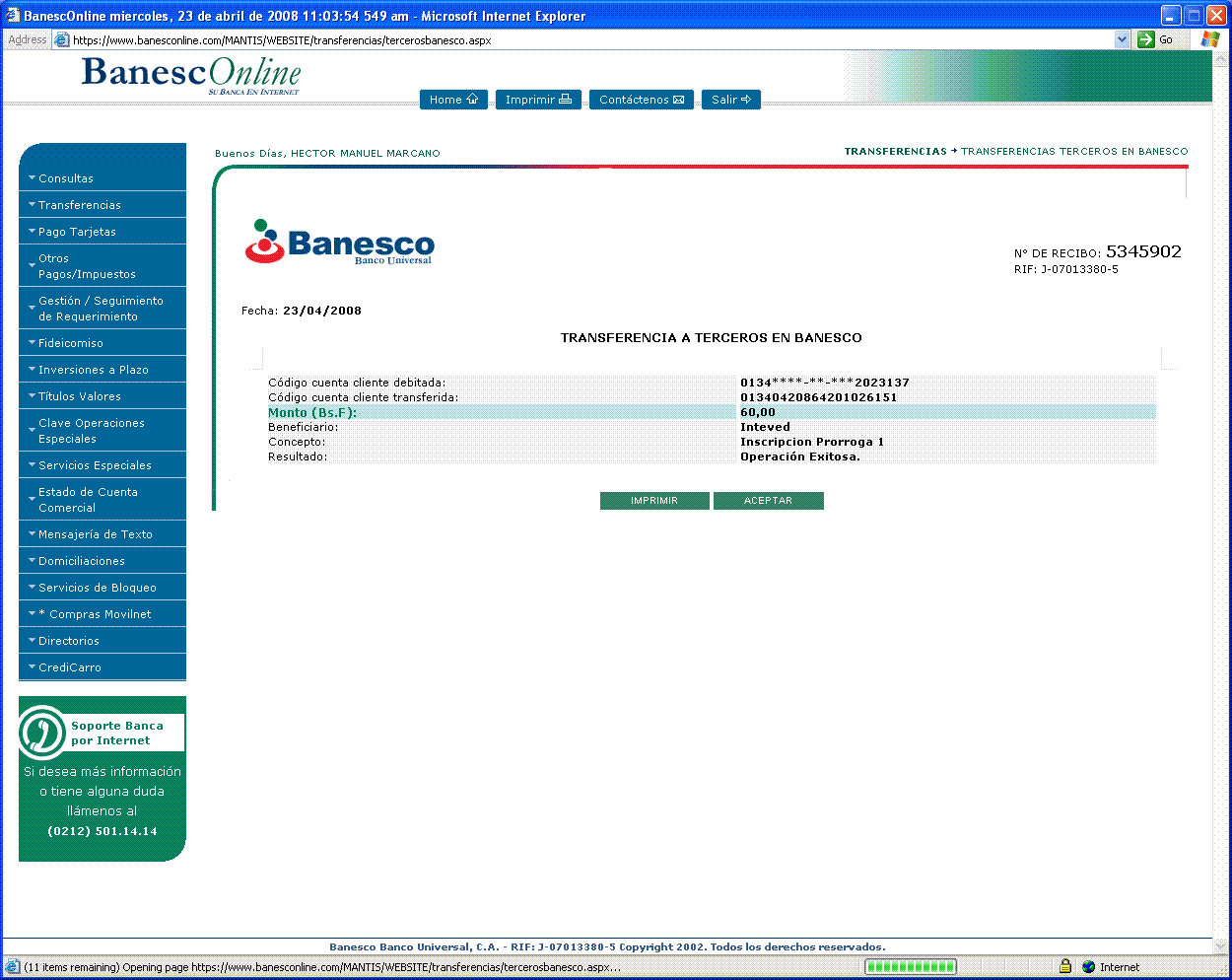Open Clave Operaciones Especiales menu item
The image size is (1232, 980).
pyautogui.click(x=103, y=431)
